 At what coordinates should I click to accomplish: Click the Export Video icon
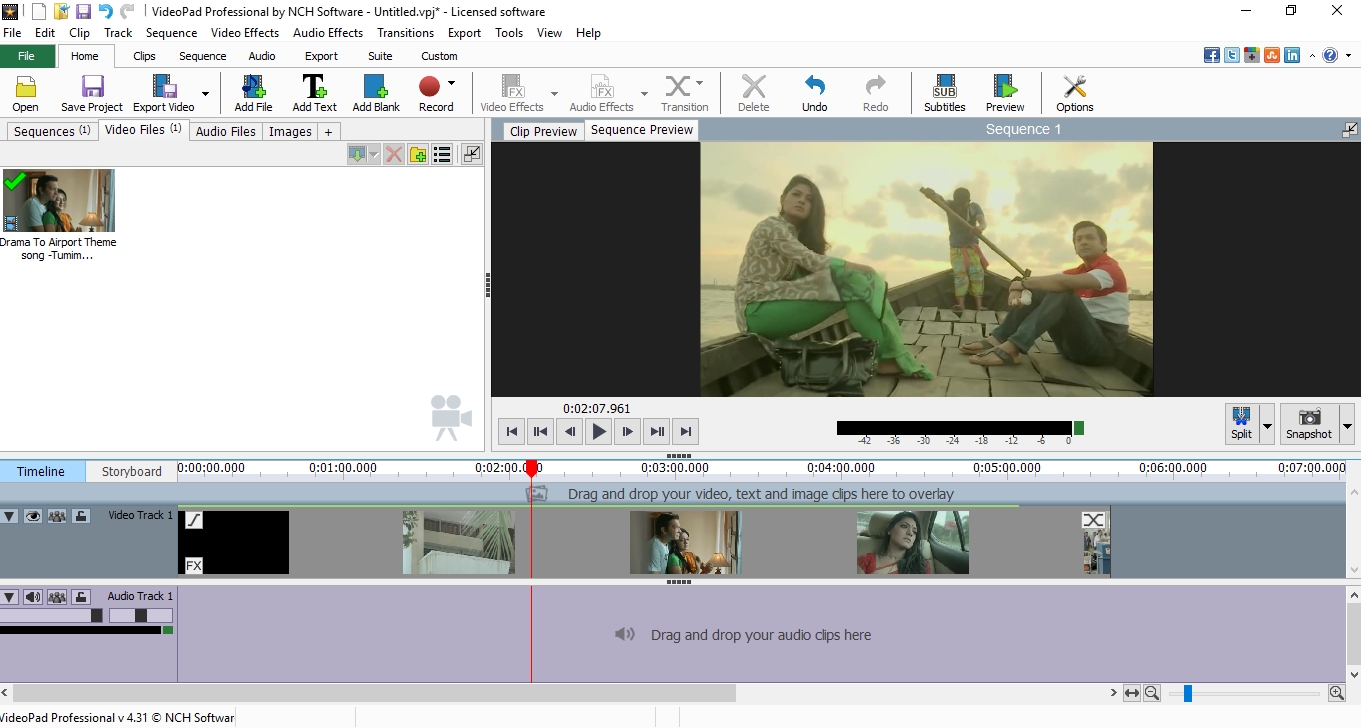click(164, 93)
